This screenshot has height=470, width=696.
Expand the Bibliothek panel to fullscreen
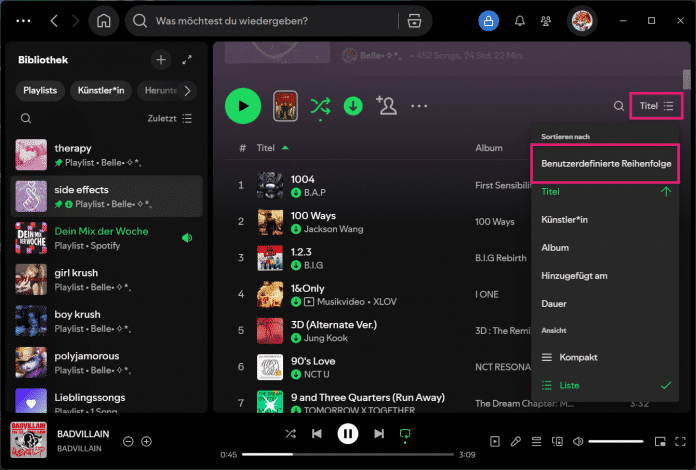[x=187, y=60]
